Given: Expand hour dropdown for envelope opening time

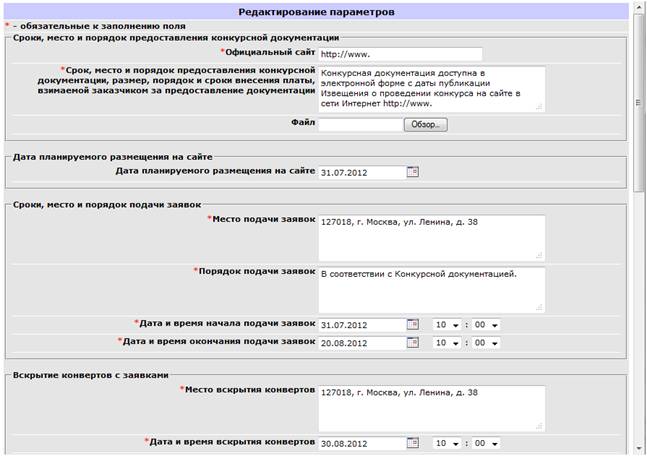Looking at the screenshot, I should 447,443.
